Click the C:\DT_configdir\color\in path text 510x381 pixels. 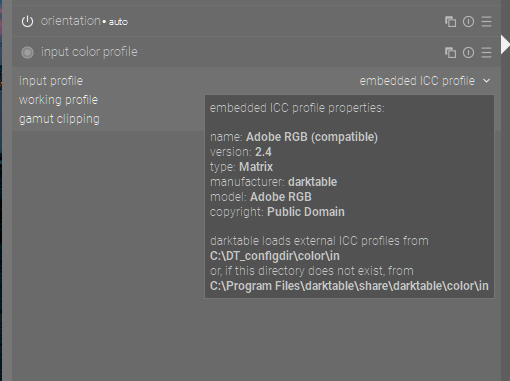tap(275, 256)
